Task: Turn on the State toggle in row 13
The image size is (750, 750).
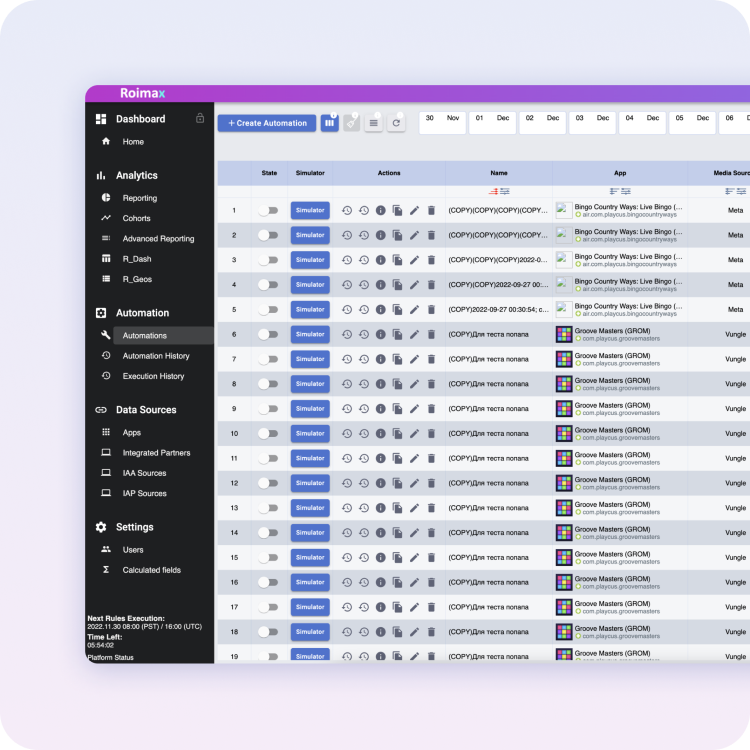Action: click(x=268, y=508)
